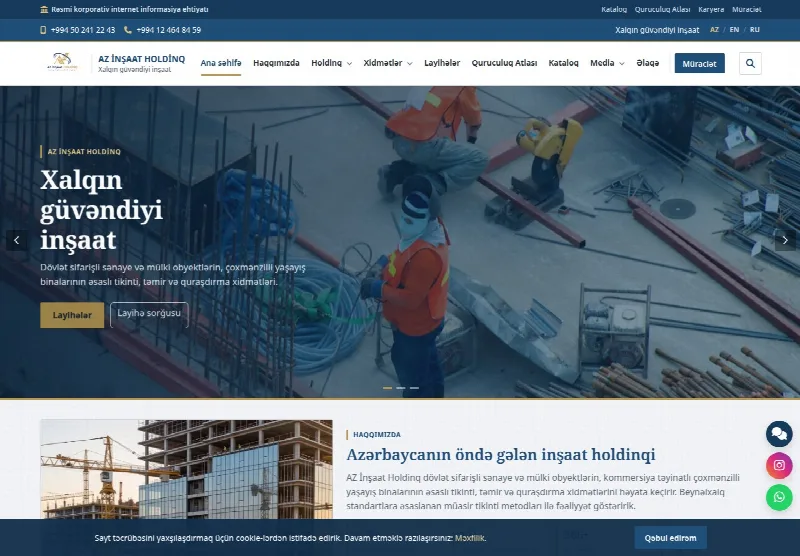Open the Instagram floating icon
This screenshot has height=556, width=800.
tap(779, 465)
